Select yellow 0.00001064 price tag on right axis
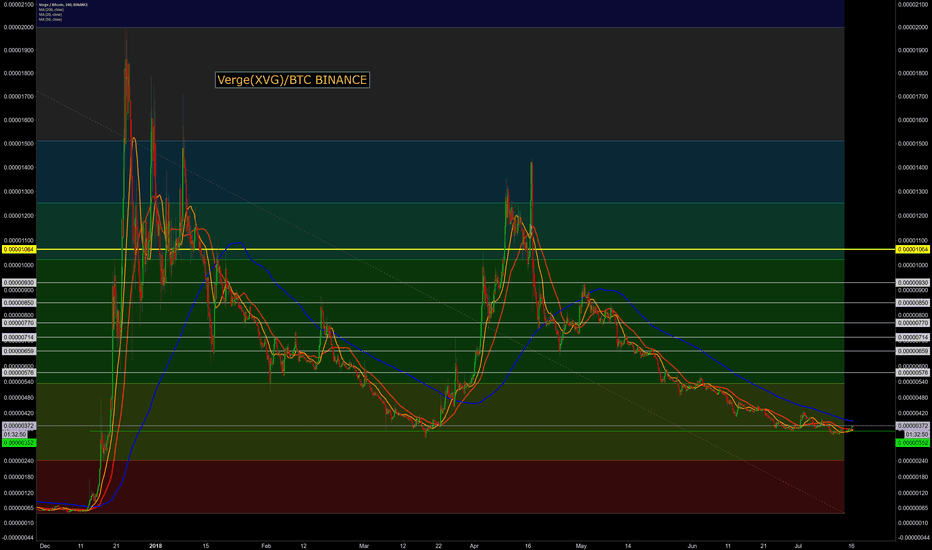 point(912,250)
